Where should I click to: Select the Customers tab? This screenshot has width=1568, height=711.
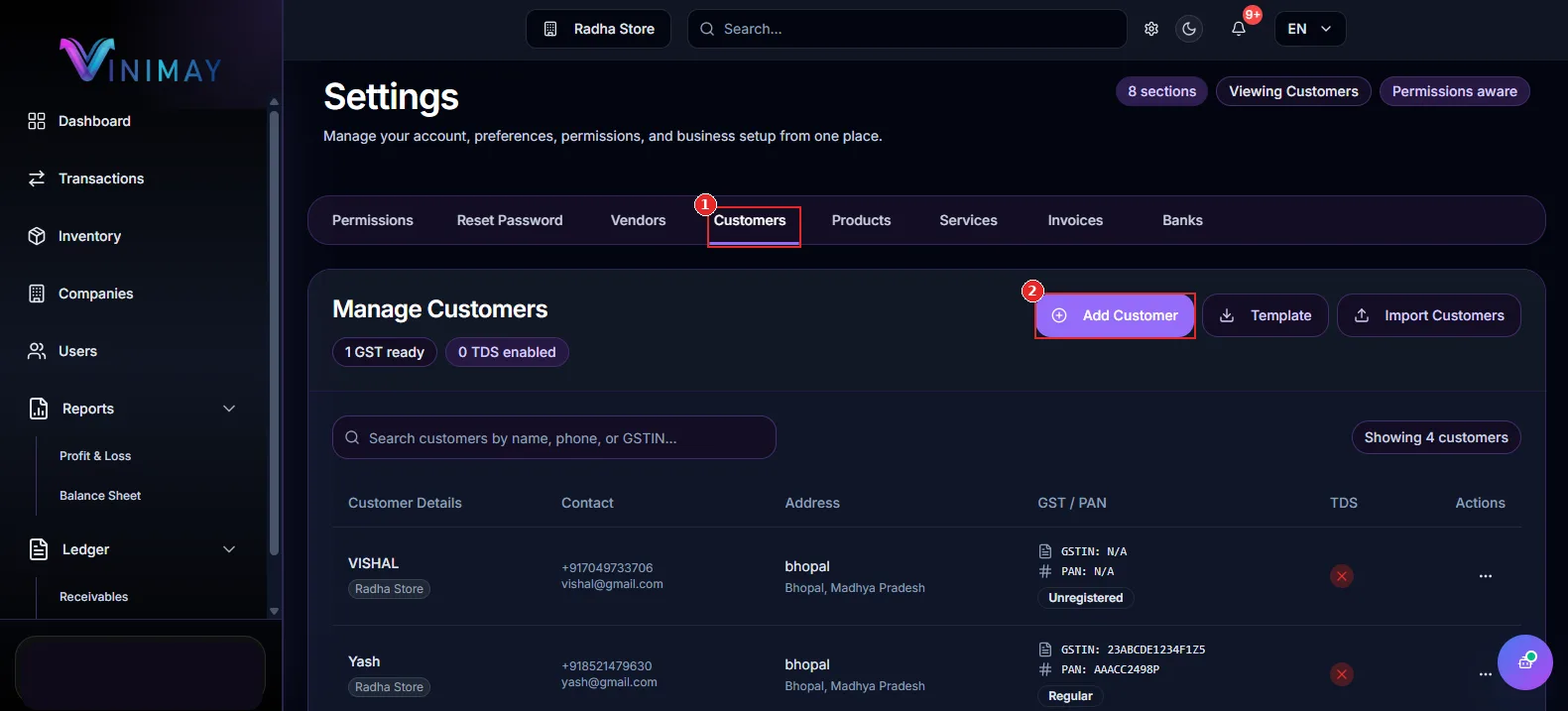pos(750,221)
